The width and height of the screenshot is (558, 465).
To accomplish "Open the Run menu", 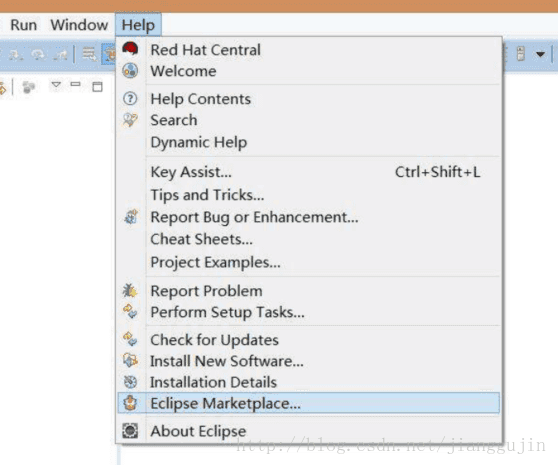I will pos(23,25).
